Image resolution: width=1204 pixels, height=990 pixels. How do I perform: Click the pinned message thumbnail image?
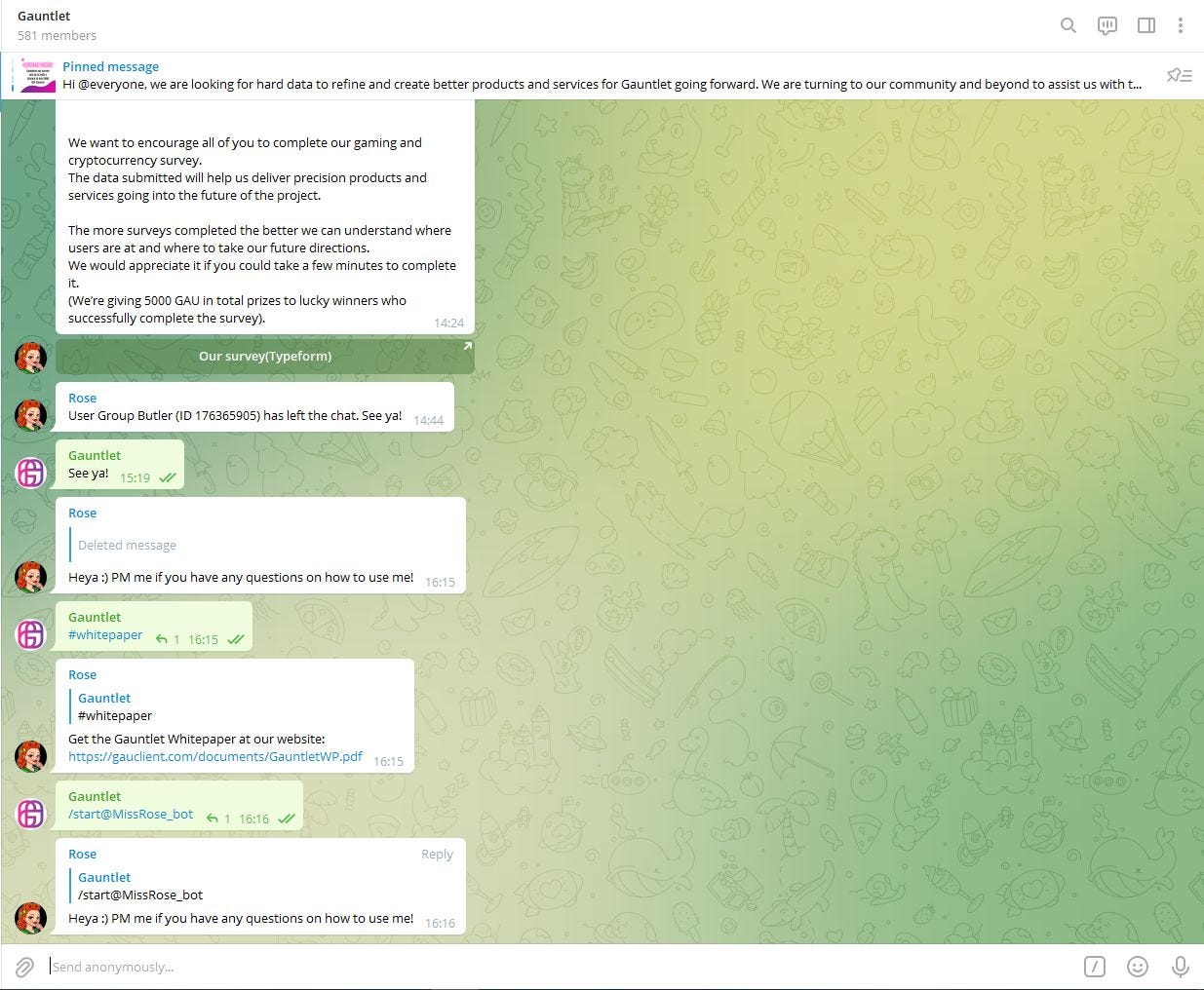pyautogui.click(x=38, y=75)
